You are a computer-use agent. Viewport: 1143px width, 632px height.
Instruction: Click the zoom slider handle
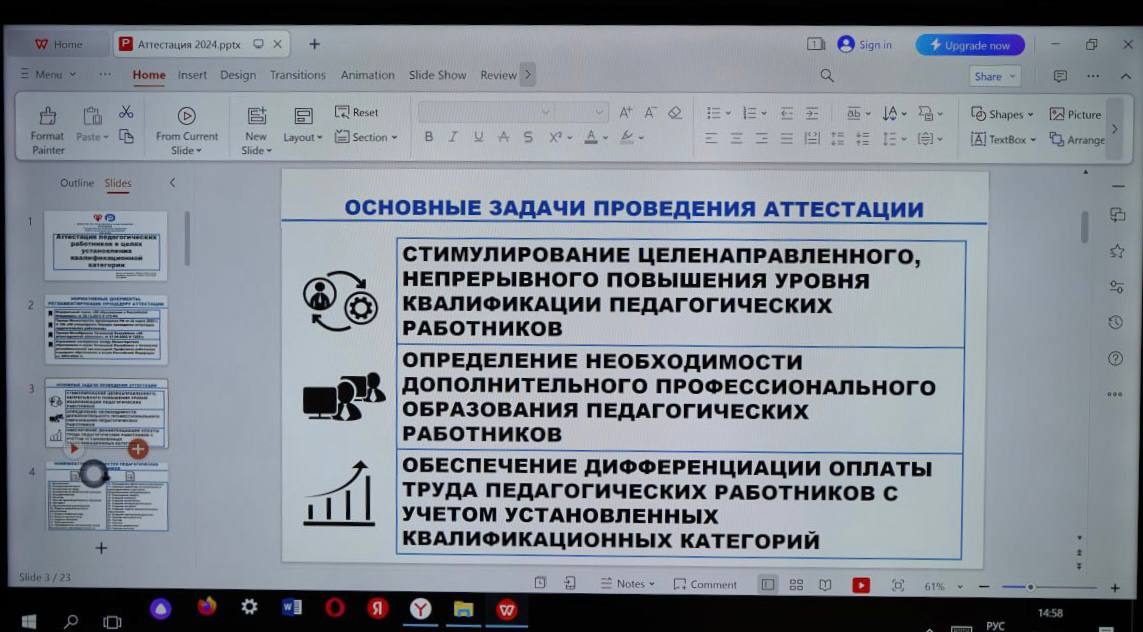tap(1030, 587)
